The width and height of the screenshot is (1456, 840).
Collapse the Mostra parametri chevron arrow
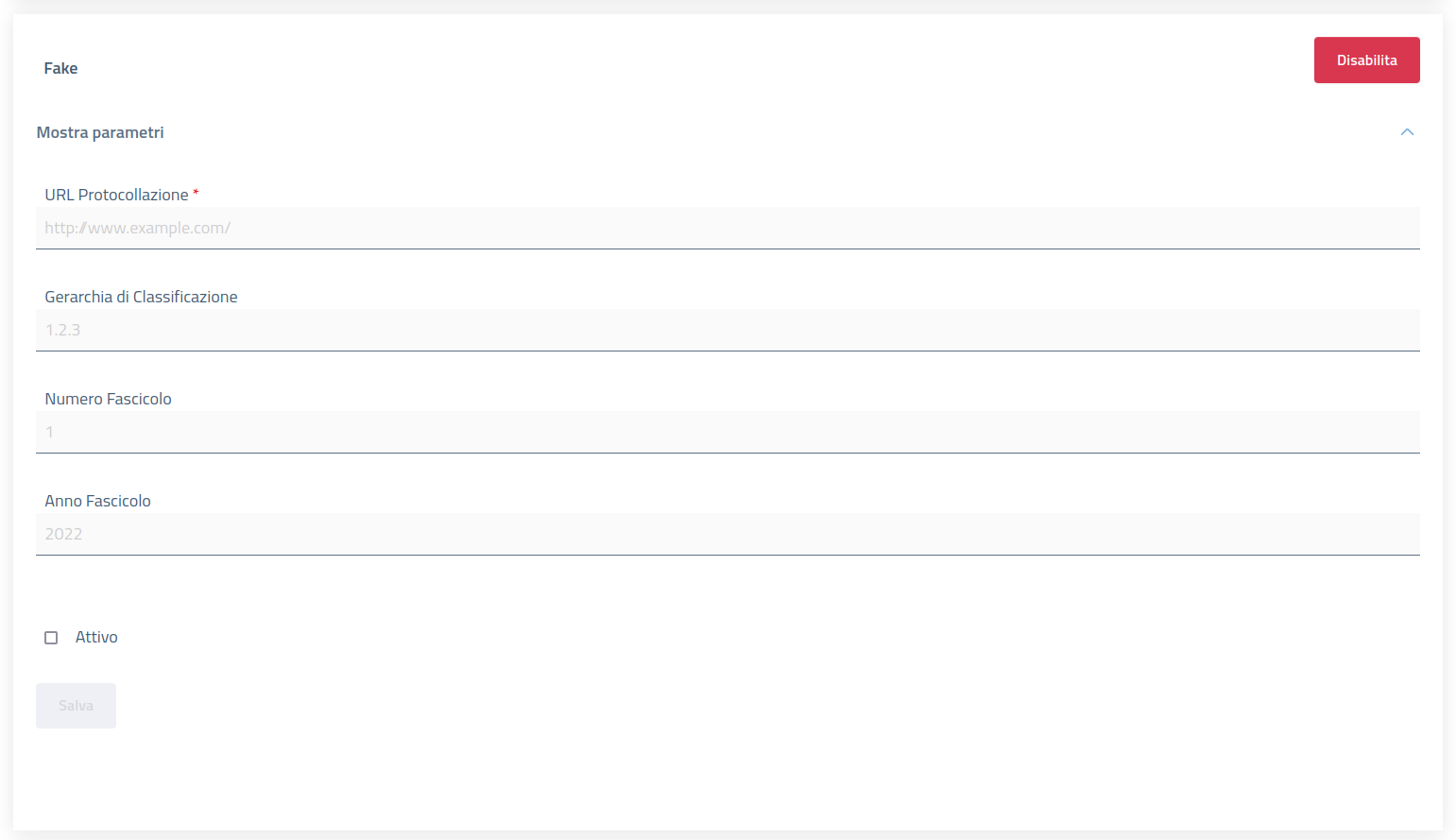point(1407,132)
